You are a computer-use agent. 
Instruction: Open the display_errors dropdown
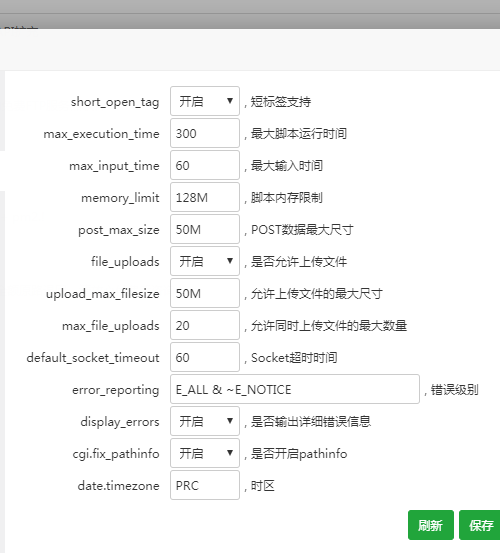coord(205,421)
